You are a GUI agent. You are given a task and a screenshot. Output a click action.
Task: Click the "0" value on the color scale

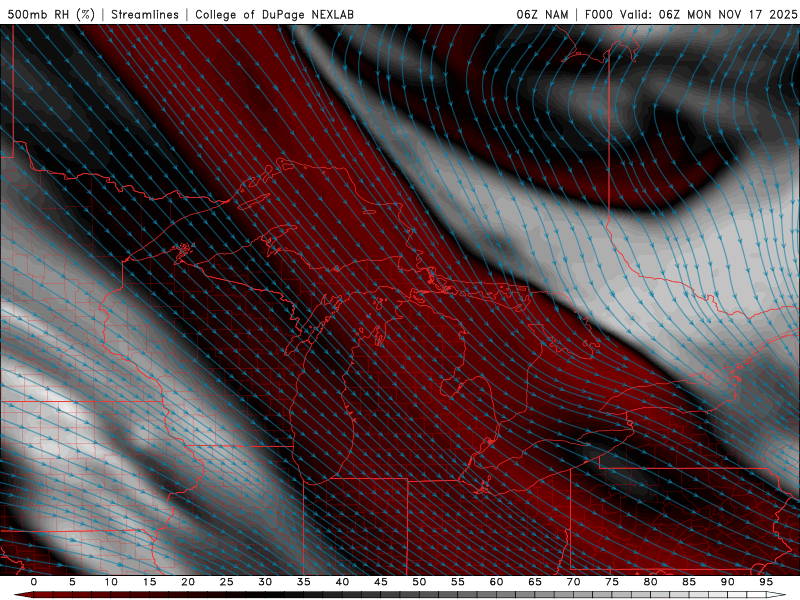point(34,582)
